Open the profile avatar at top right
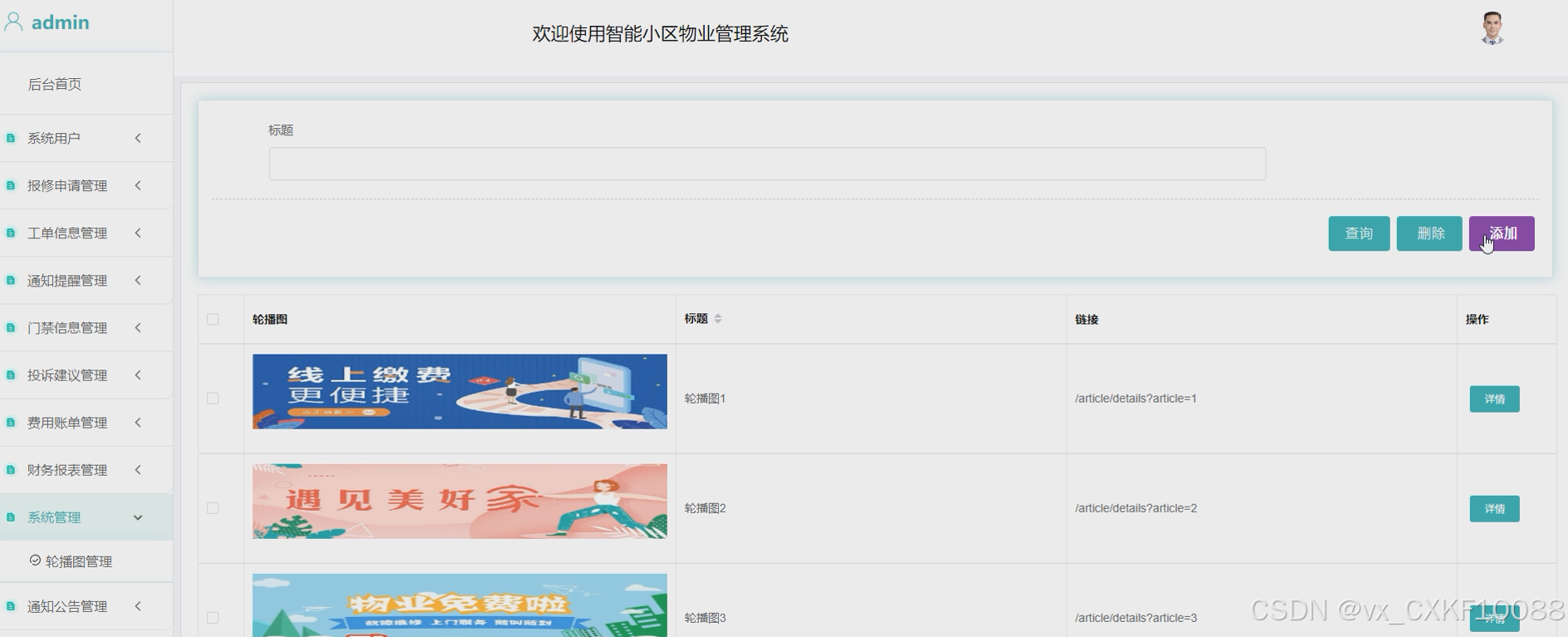The image size is (1568, 637). pyautogui.click(x=1492, y=28)
